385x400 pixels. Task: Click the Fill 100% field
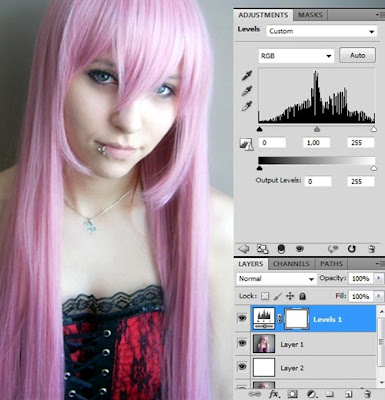coord(361,296)
